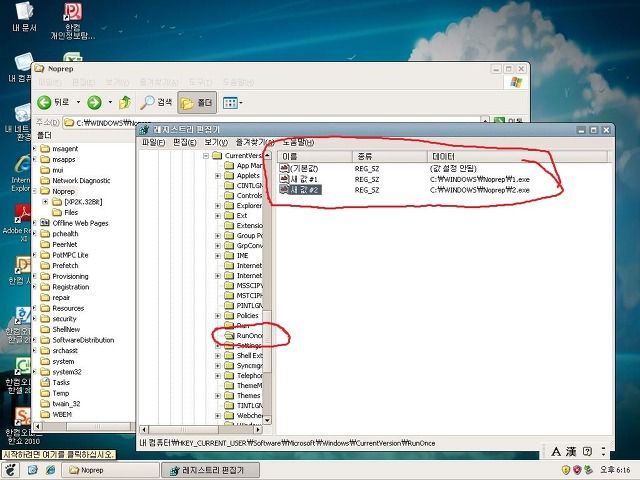640x480 pixels.
Task: Open 도움말 menu in registry editor
Action: coord(298,142)
